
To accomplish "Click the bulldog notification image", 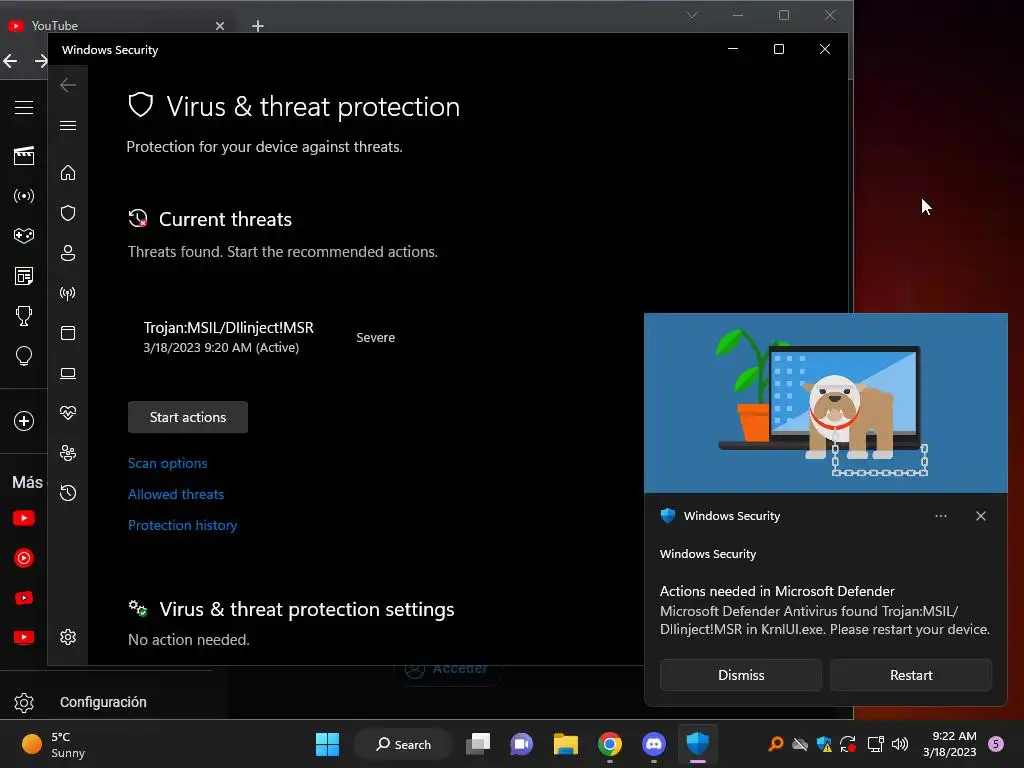I will pos(825,403).
